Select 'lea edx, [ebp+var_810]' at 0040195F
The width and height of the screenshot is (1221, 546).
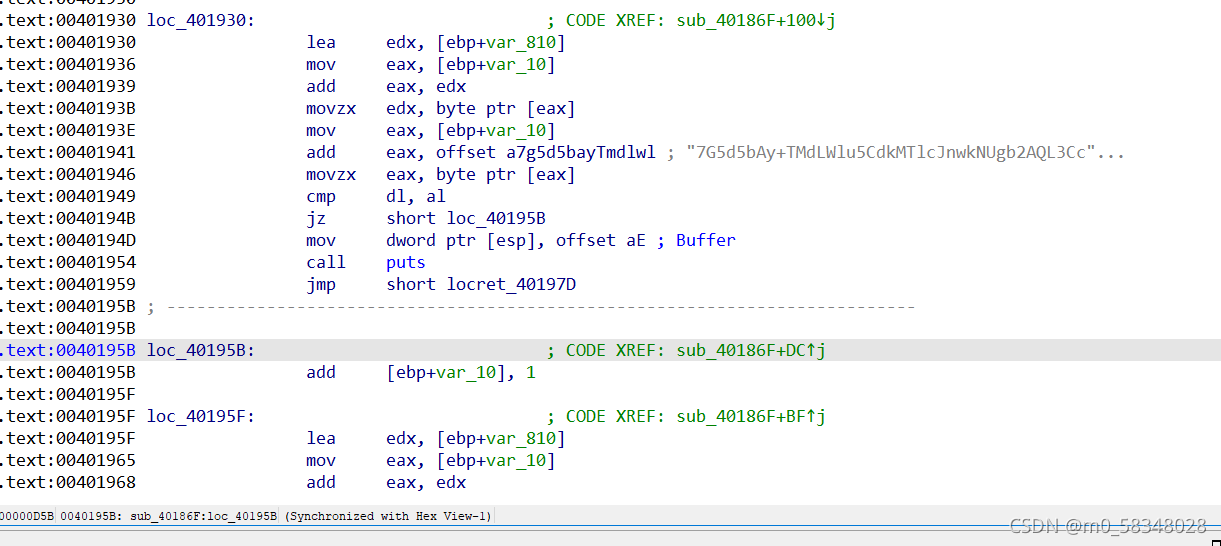coord(435,438)
